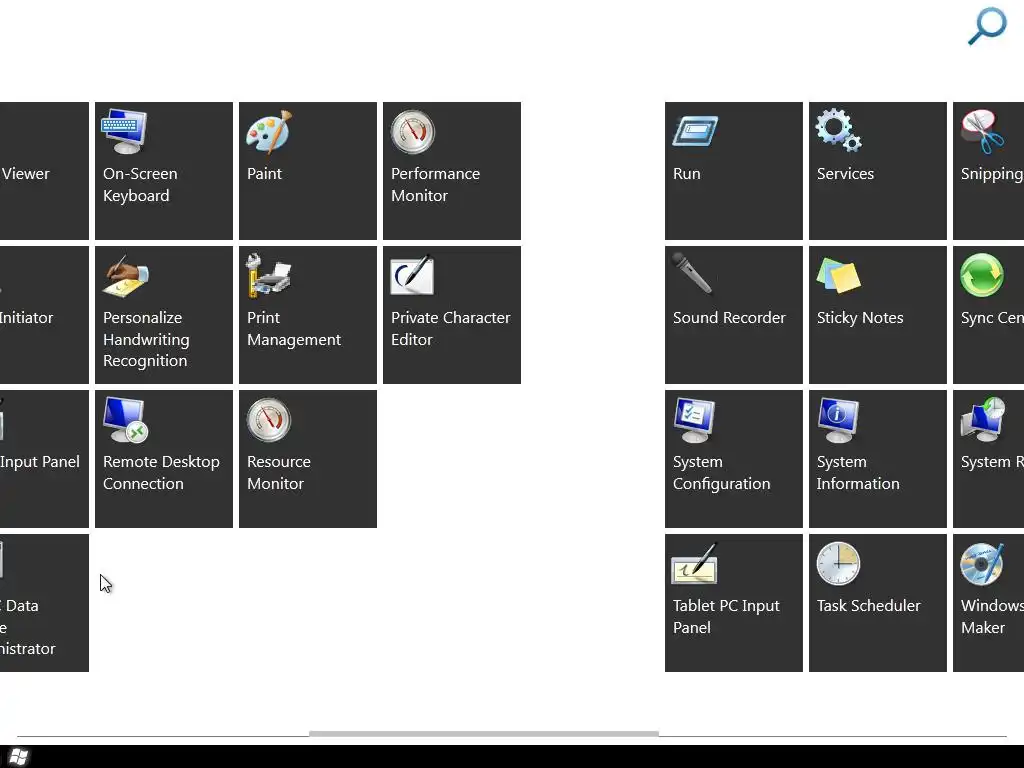The width and height of the screenshot is (1024, 768).
Task: Click "System Information" label
Action: click(x=858, y=473)
